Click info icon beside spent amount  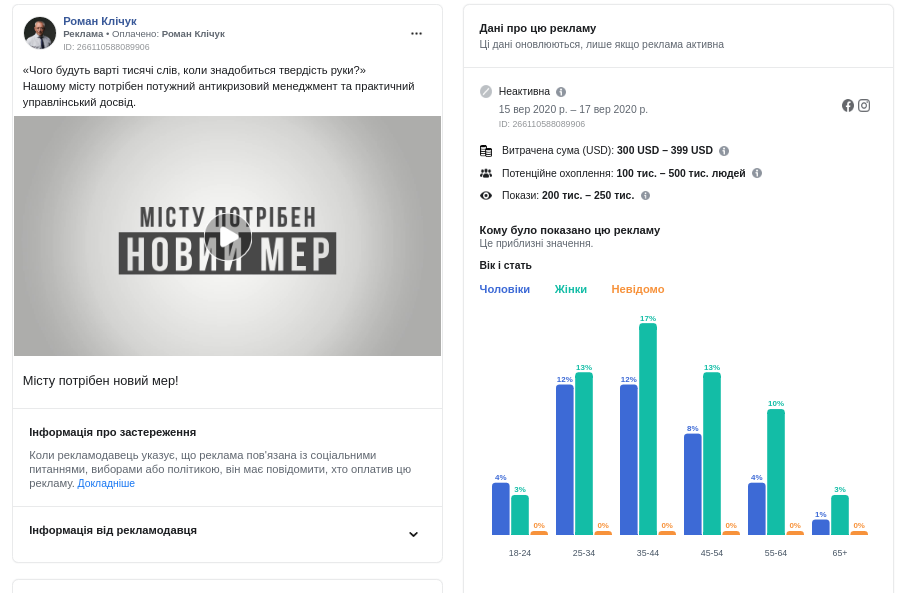[724, 151]
